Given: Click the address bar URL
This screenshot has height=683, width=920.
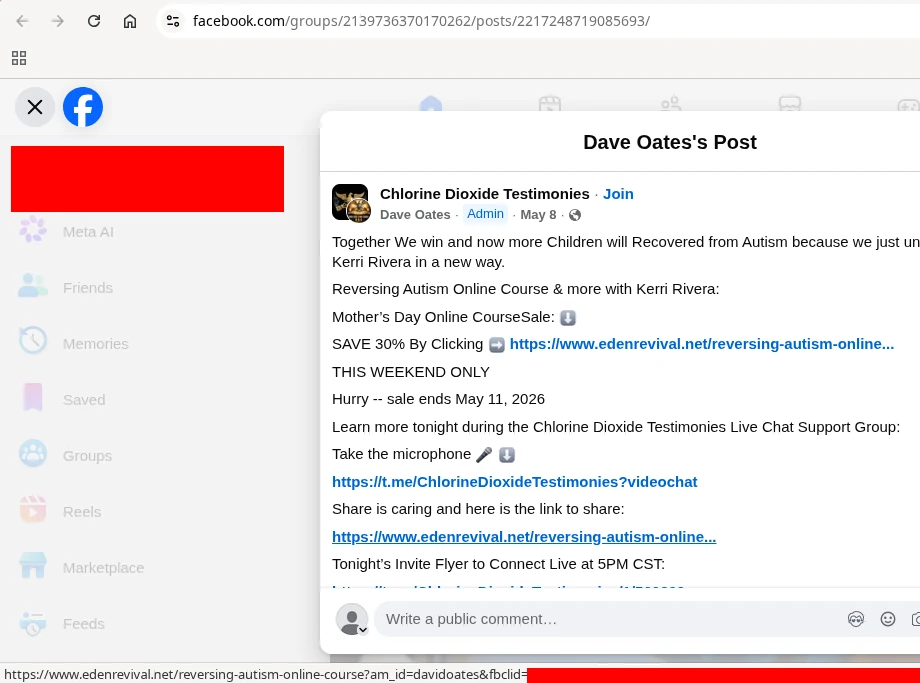Looking at the screenshot, I should (421, 21).
